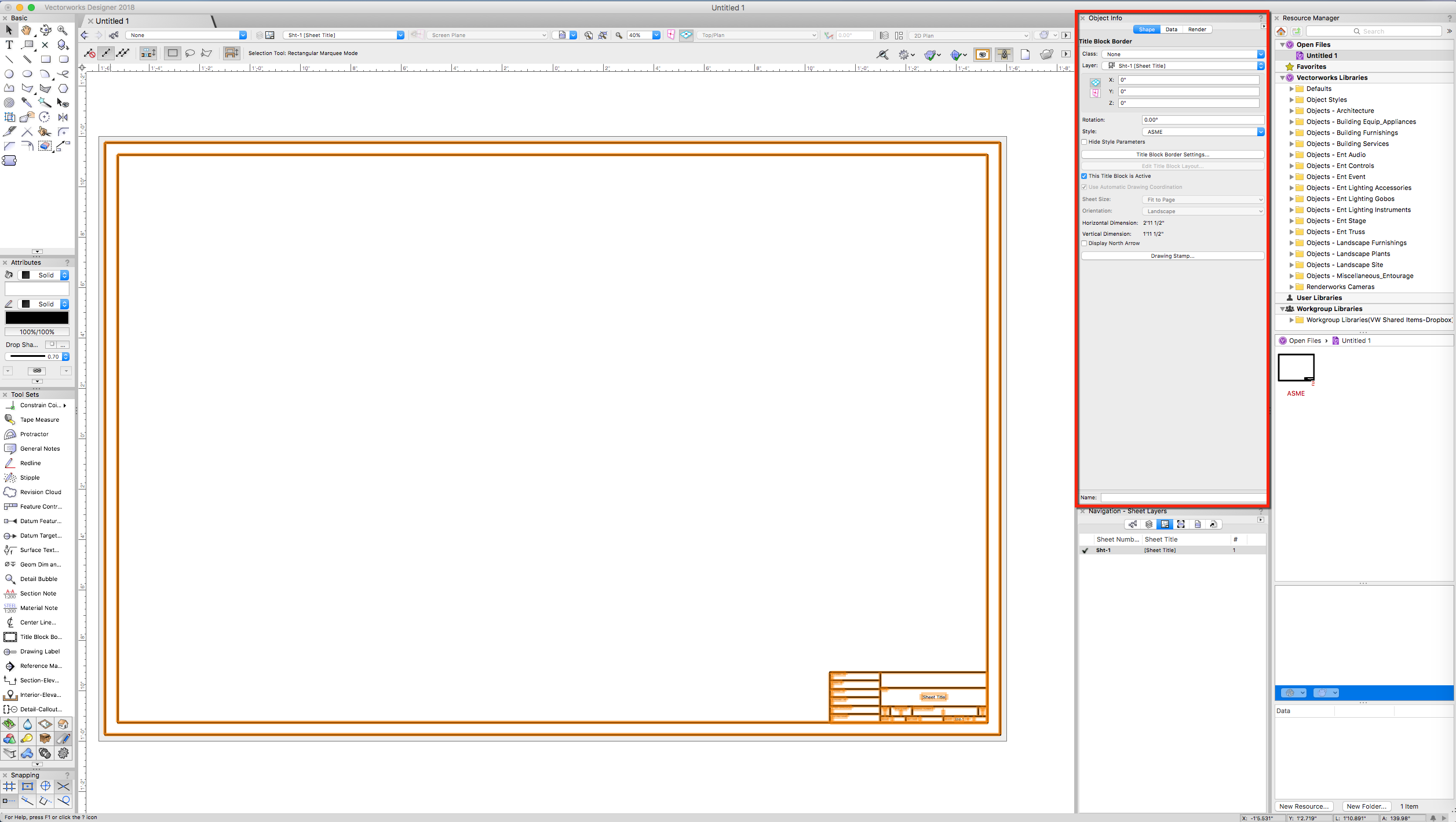This screenshot has width=1456, height=822.
Task: Click the Resource Manager home icon
Action: (1282, 31)
